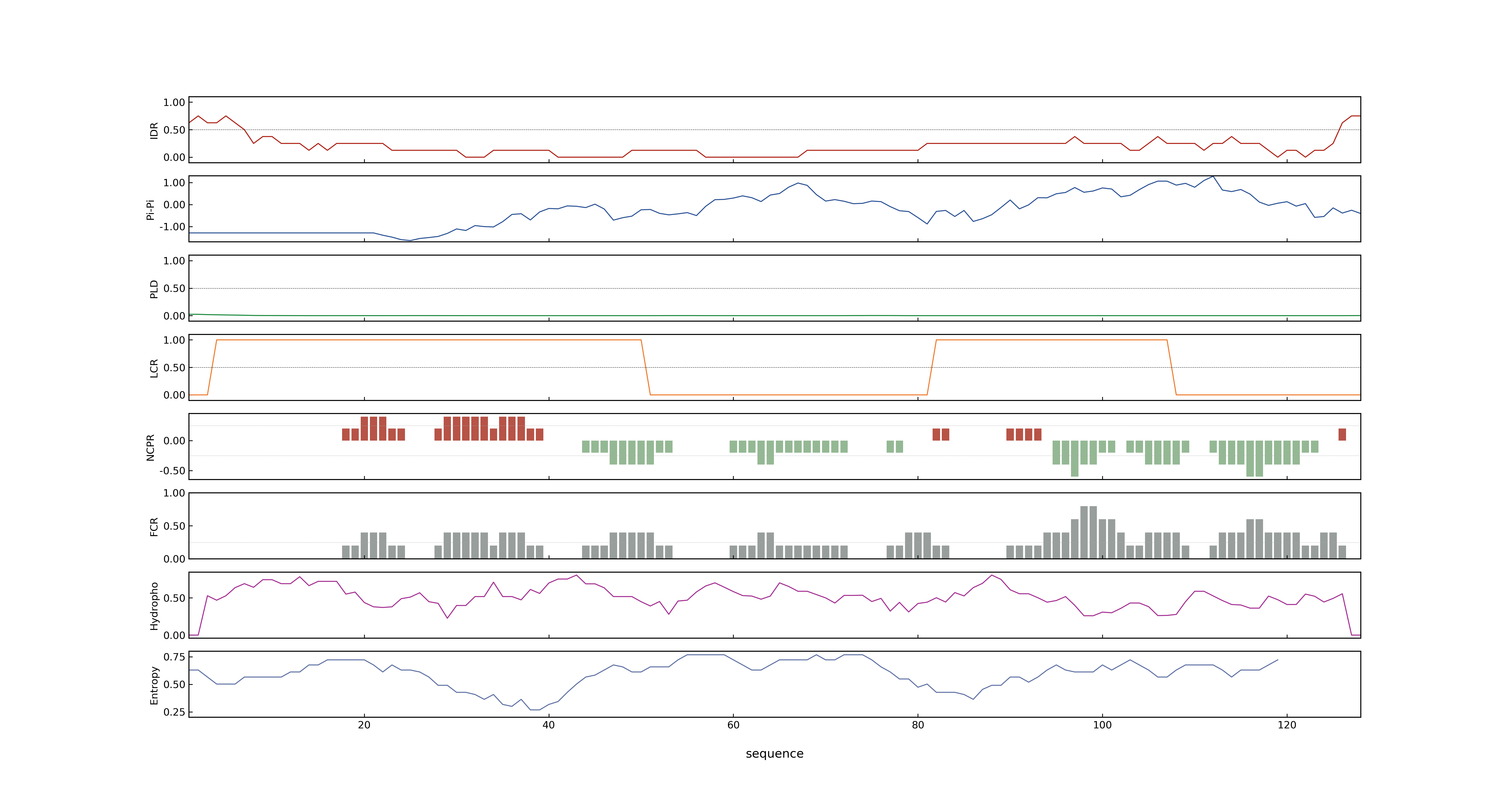Click the x-axis tick label 100
1512x806 pixels.
pyautogui.click(x=1102, y=725)
